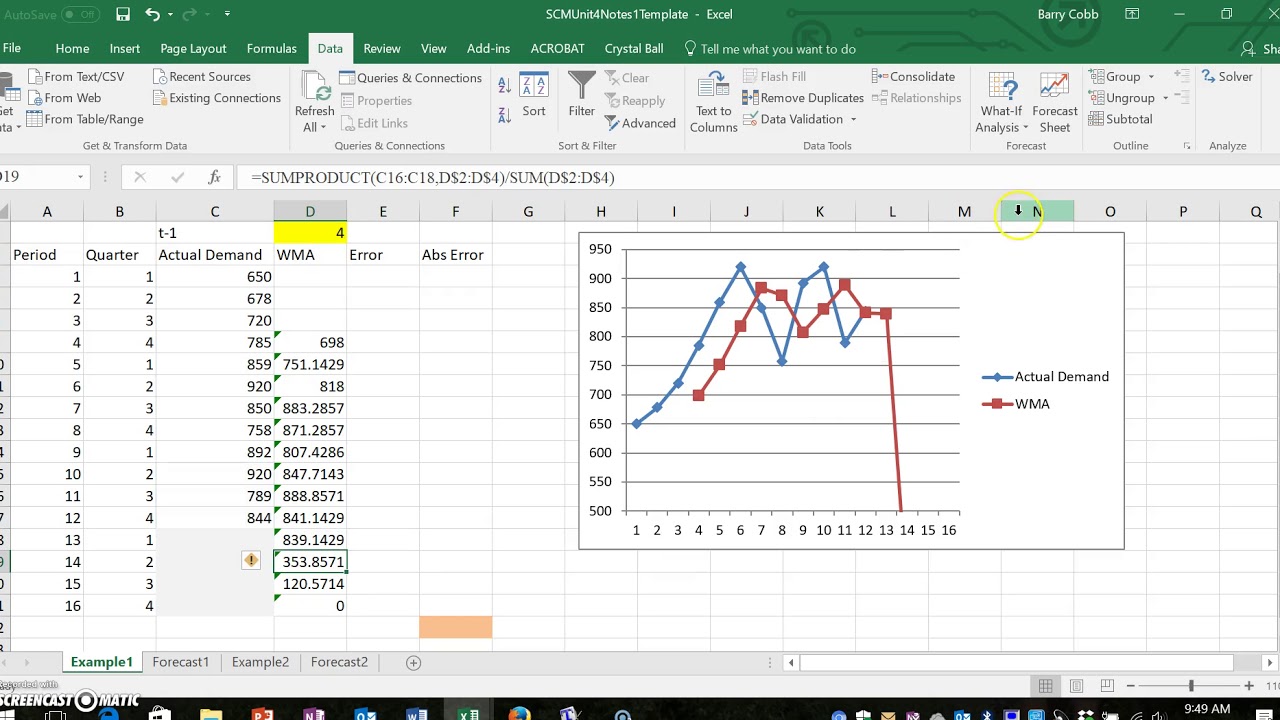Screen dimensions: 1280x720
Task: Expand the Group dropdown arrow
Action: pyautogui.click(x=1151, y=77)
